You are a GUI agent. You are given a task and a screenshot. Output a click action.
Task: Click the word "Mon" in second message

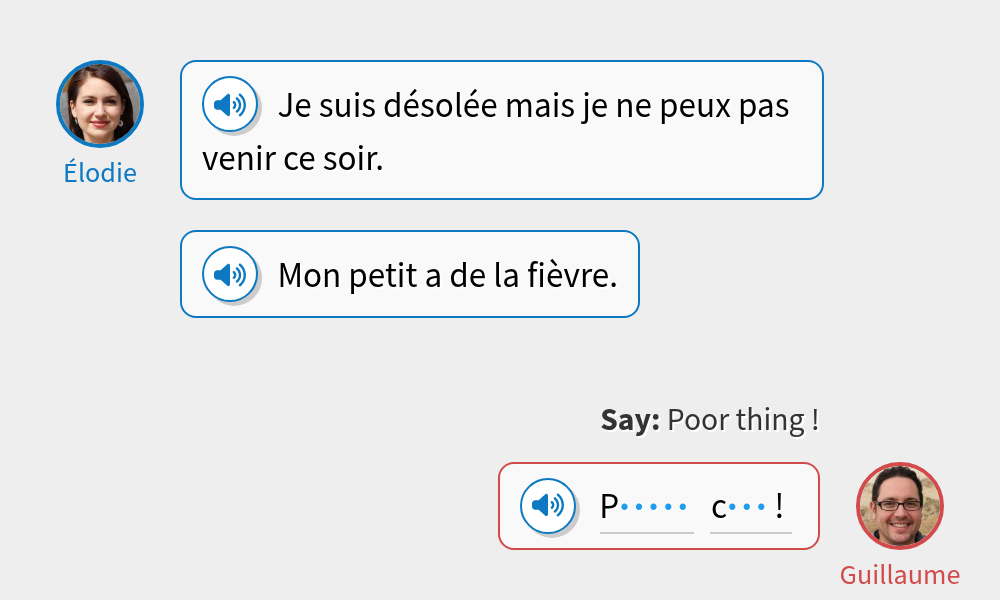(x=310, y=276)
